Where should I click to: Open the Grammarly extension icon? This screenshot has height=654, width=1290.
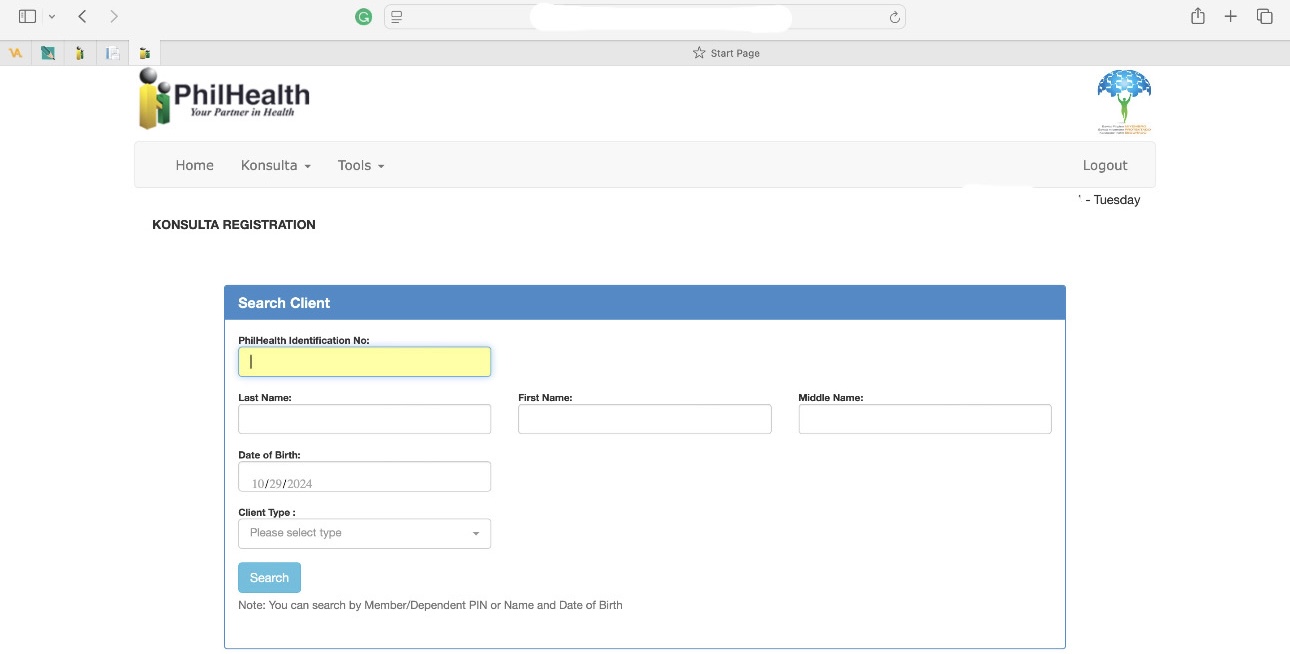coord(364,17)
